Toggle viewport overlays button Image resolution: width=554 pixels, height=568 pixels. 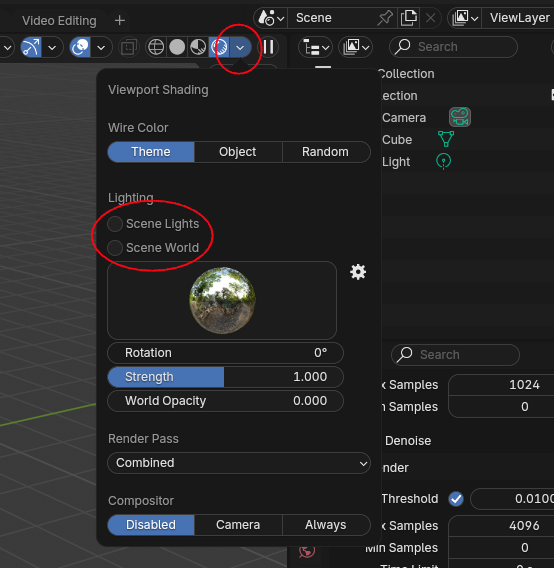(80, 47)
